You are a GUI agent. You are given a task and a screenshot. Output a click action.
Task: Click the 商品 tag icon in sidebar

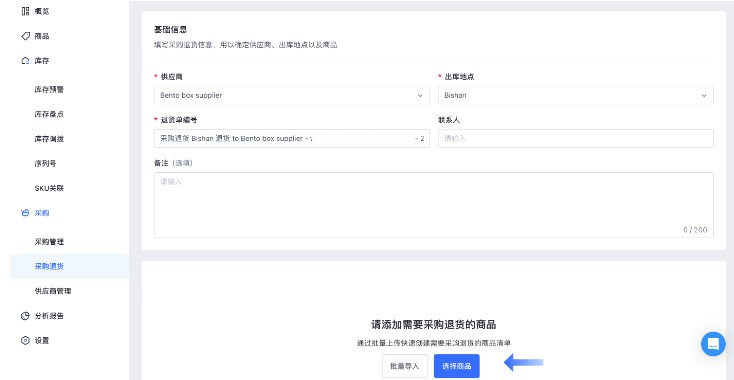pyautogui.click(x=25, y=36)
